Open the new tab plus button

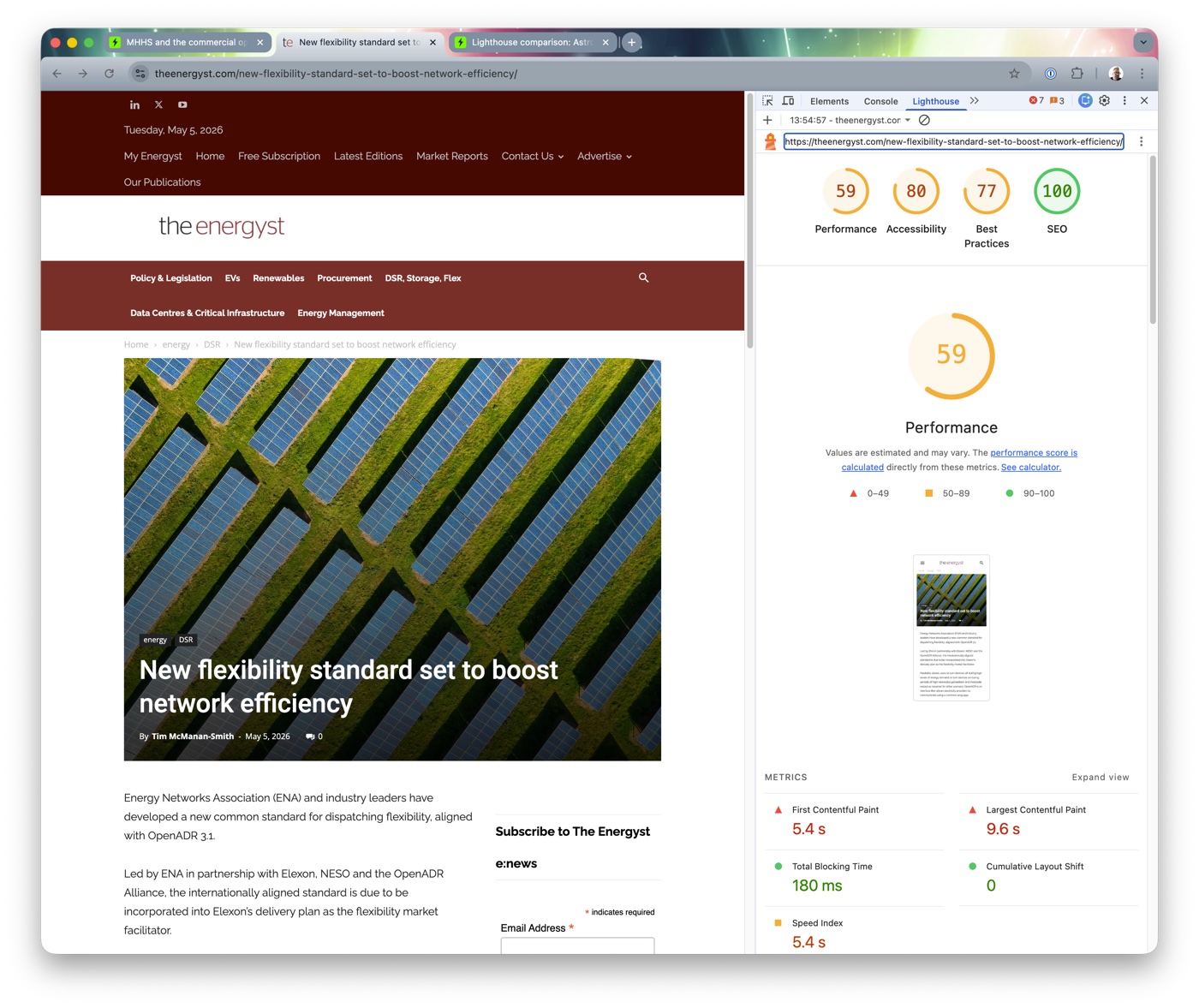pos(632,42)
